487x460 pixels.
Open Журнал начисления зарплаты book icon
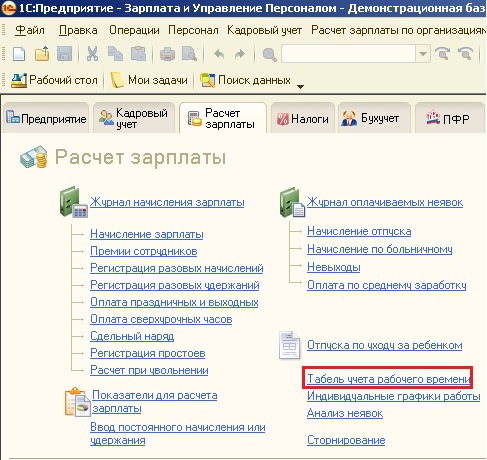[73, 202]
